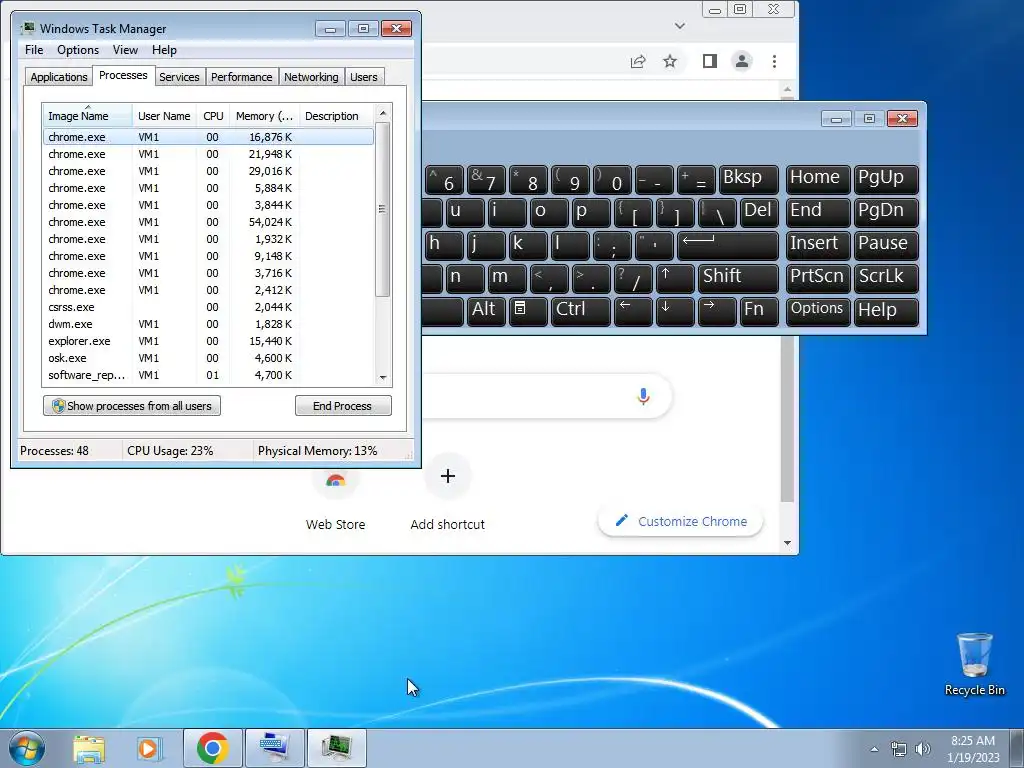Sort by the Description column header
The width and height of the screenshot is (1024, 768).
[336, 116]
